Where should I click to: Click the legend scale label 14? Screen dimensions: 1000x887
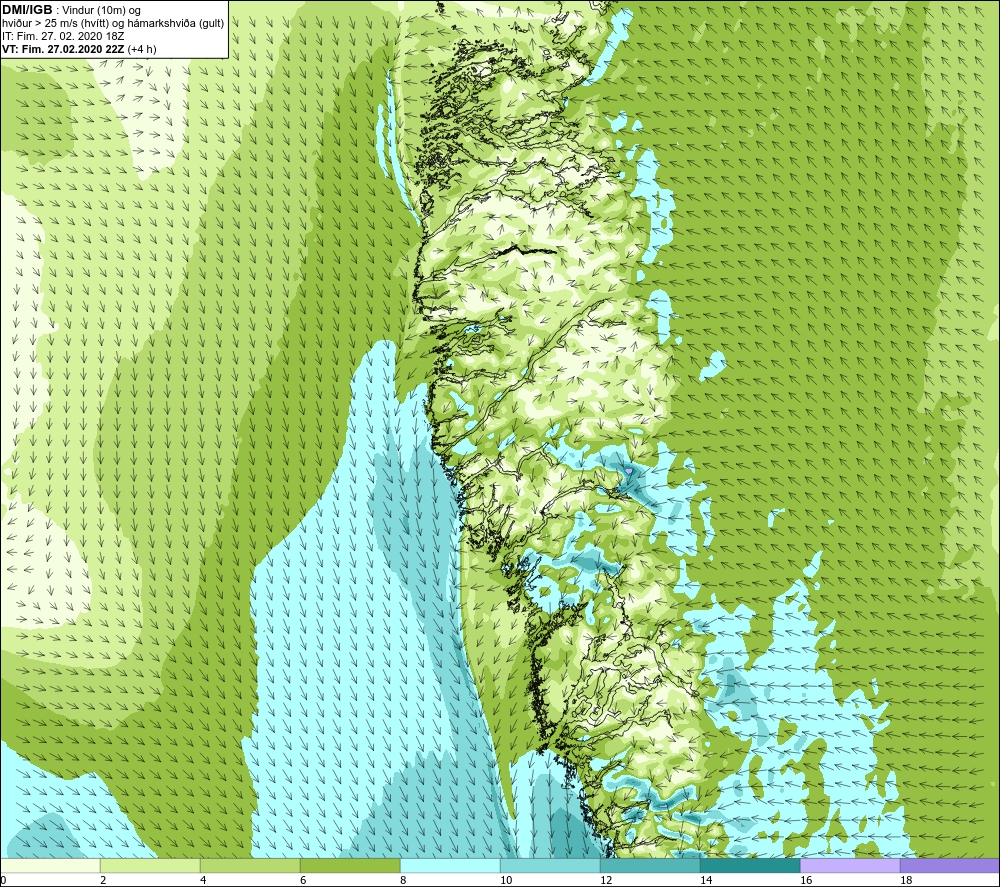(706, 881)
